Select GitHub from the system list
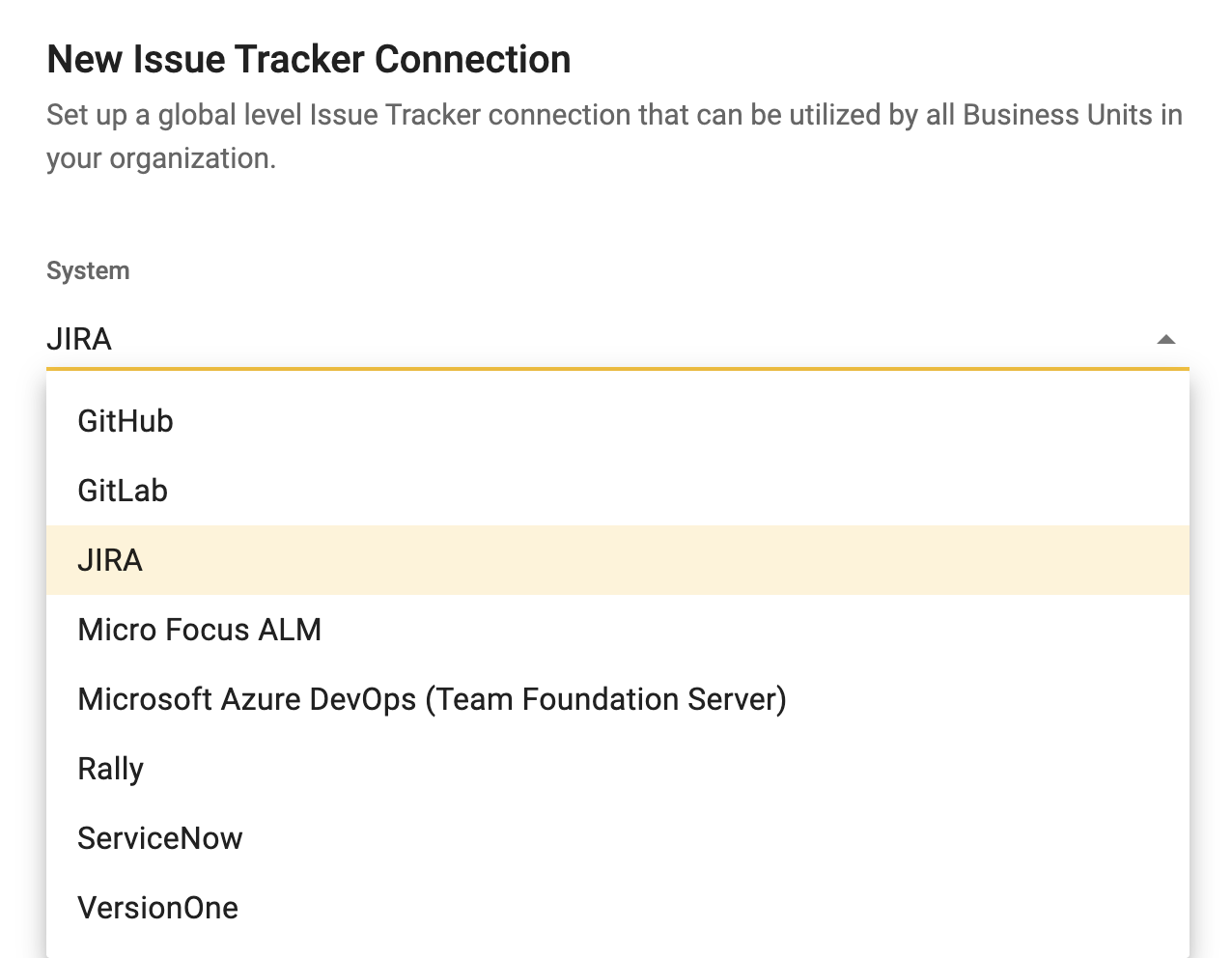 (x=126, y=421)
